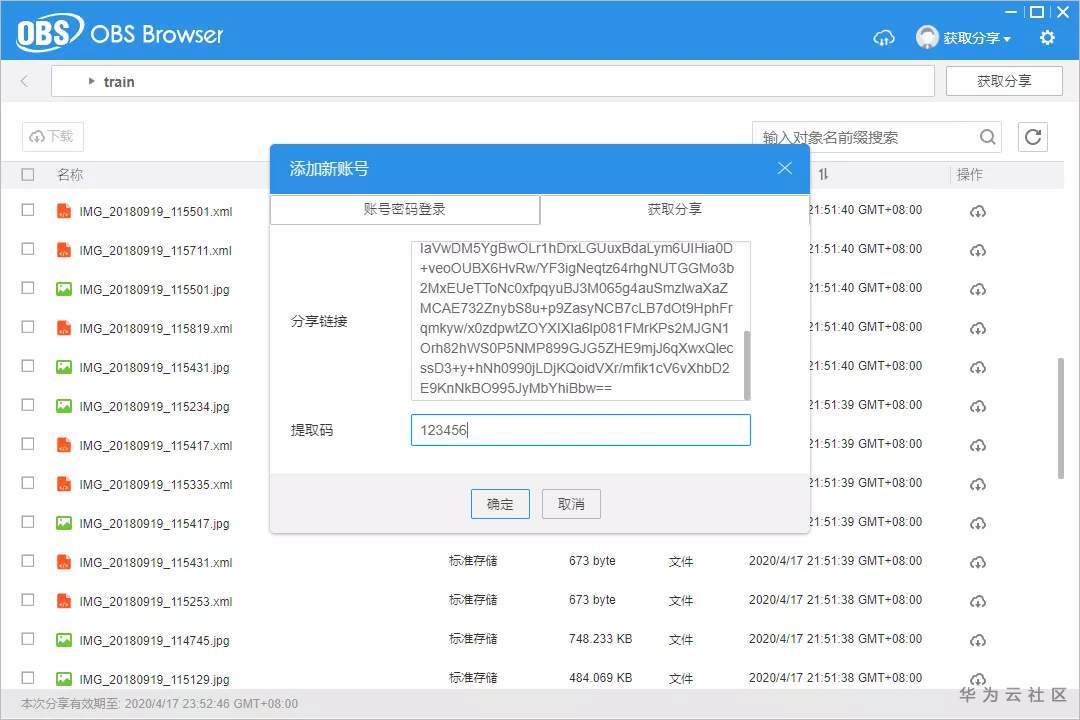1080x720 pixels.
Task: Check the box for IMG_20180919_115819.xml
Action: click(28, 327)
